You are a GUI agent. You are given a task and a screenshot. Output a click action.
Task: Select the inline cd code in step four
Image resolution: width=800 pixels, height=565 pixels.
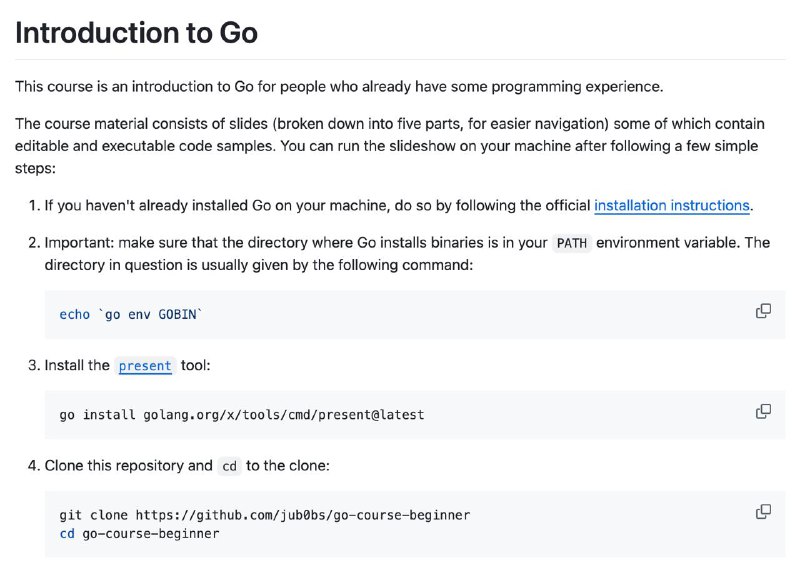(x=230, y=466)
